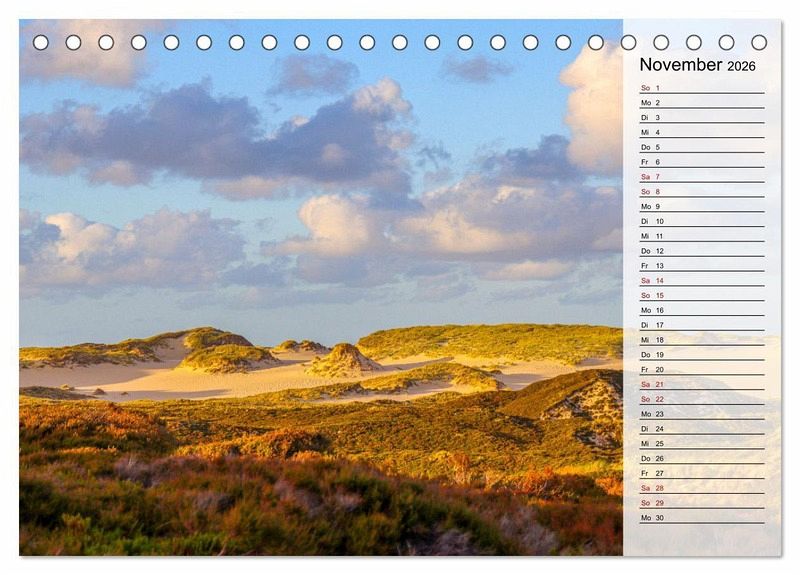Choose Sunday 15 date entry

pyautogui.click(x=701, y=296)
